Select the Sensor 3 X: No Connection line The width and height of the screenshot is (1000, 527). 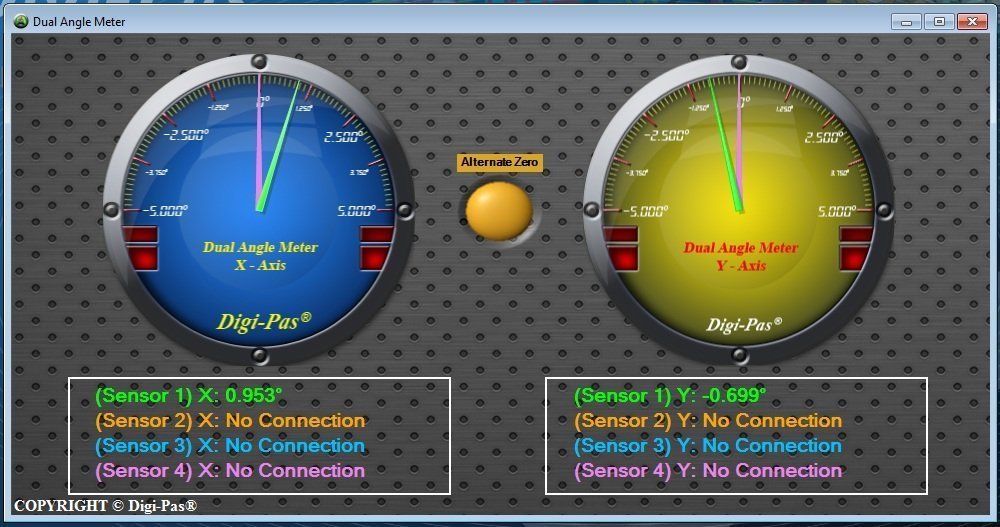pyautogui.click(x=230, y=445)
